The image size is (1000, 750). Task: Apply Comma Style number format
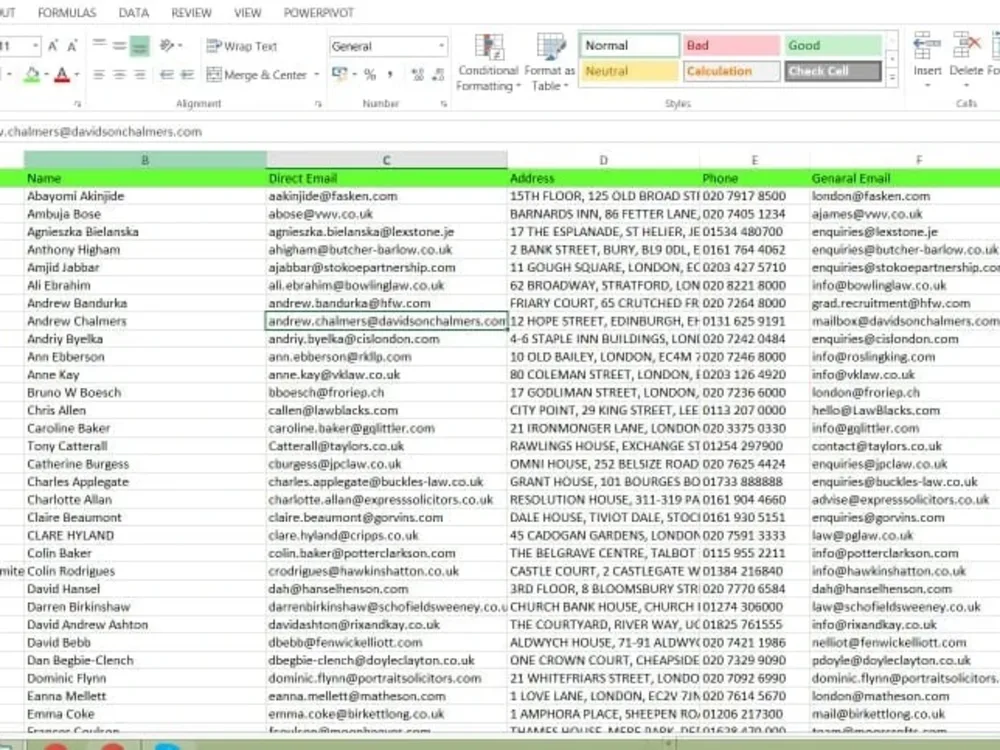click(x=390, y=75)
